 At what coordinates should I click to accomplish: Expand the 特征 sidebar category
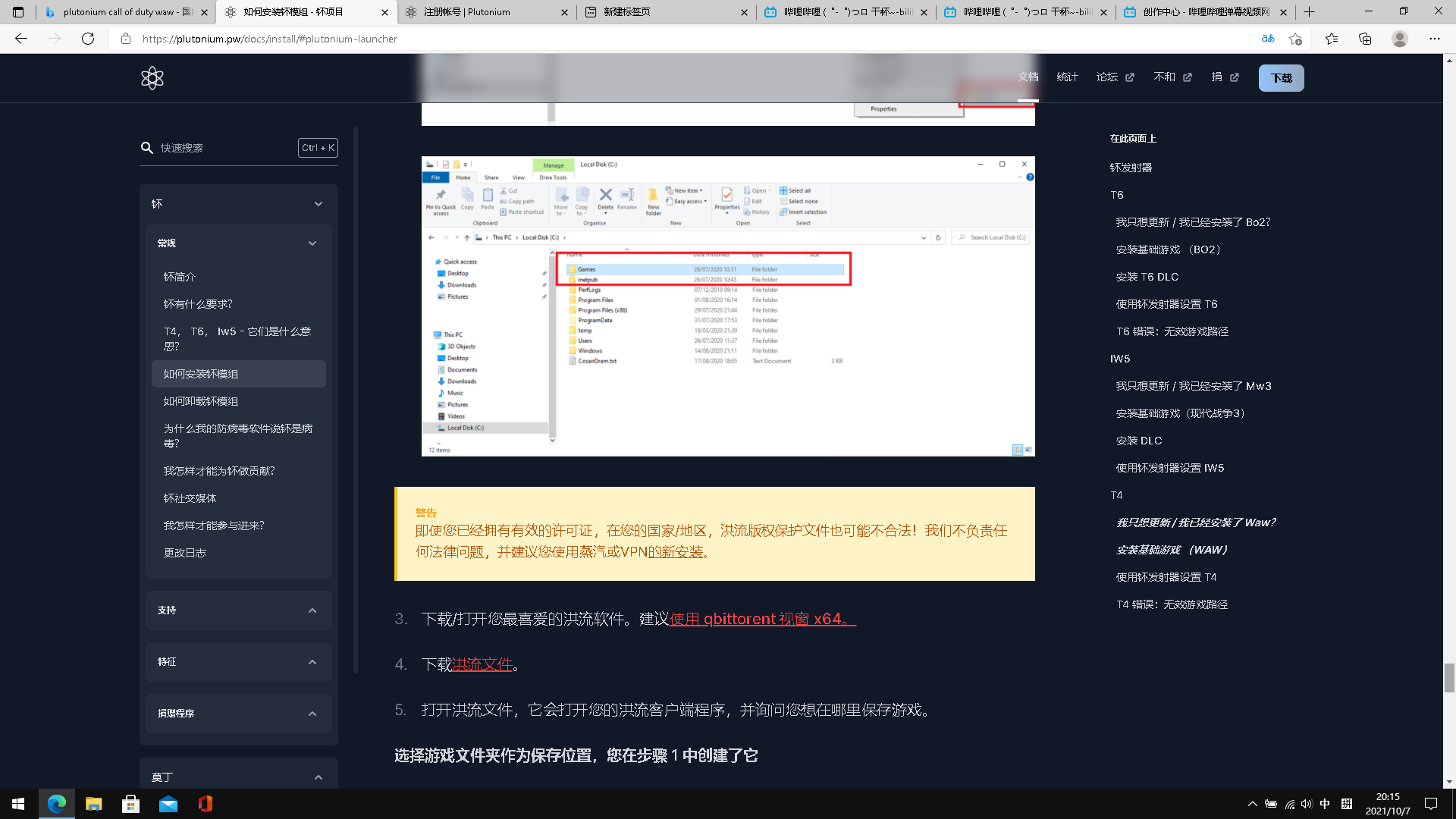312,662
